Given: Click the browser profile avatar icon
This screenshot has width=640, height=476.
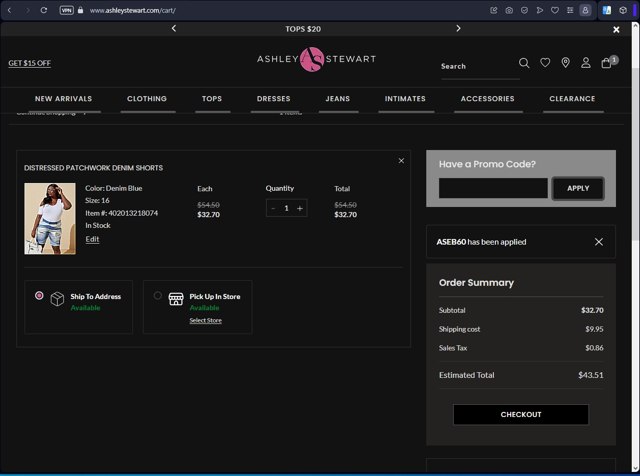Looking at the screenshot, I should coord(585,10).
